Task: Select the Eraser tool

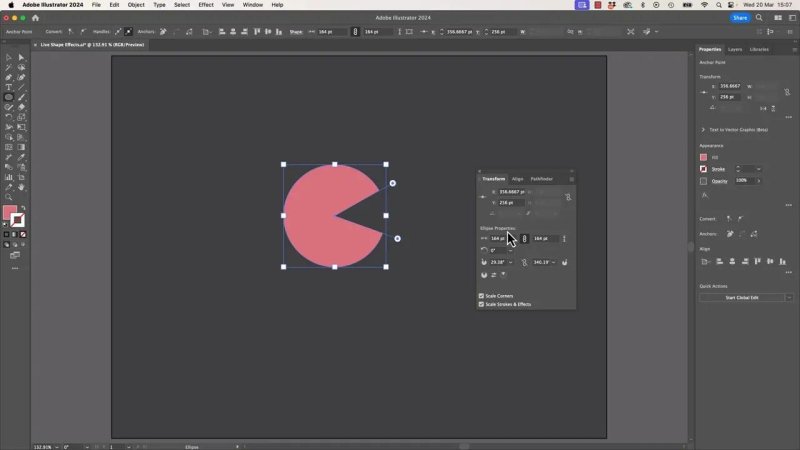Action: coord(21,107)
